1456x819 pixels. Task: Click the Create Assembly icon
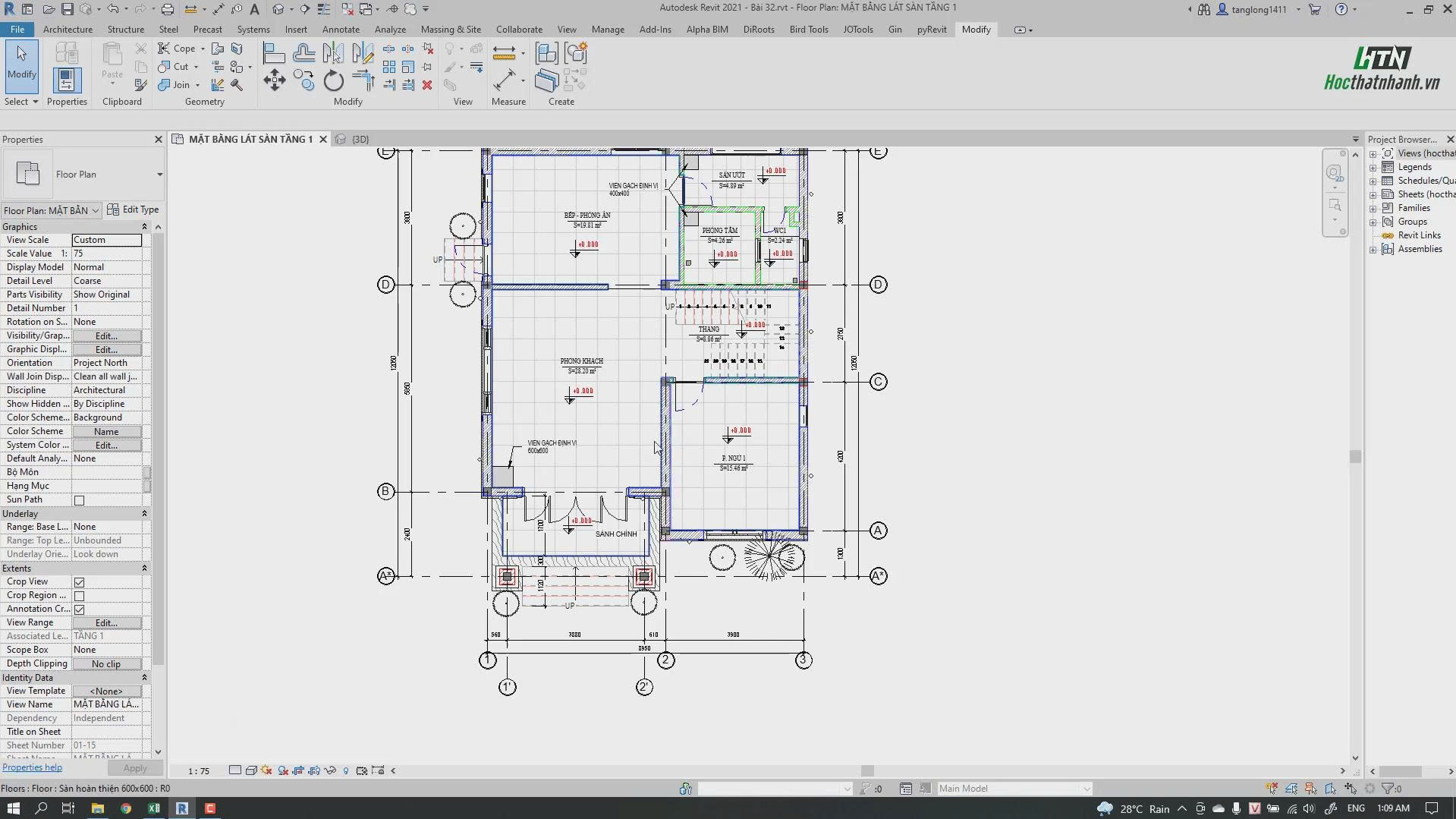546,53
